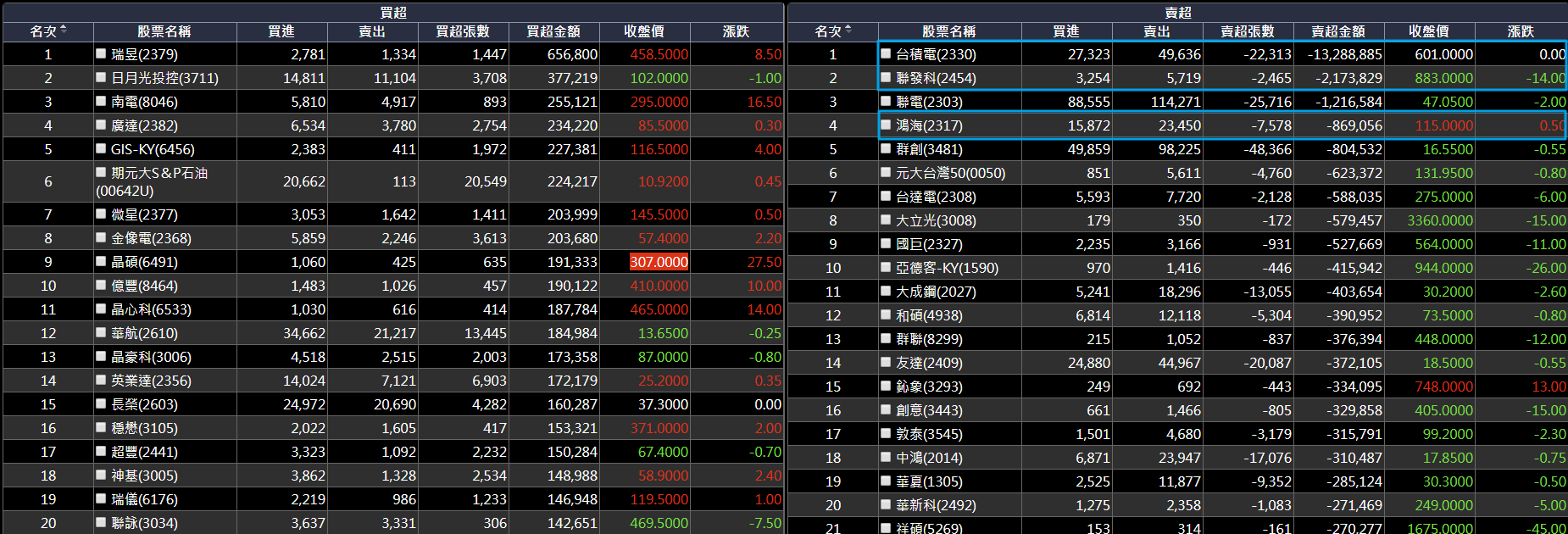
Task: Select closing price 3360.0000 for 大立光
Action: point(1440,220)
